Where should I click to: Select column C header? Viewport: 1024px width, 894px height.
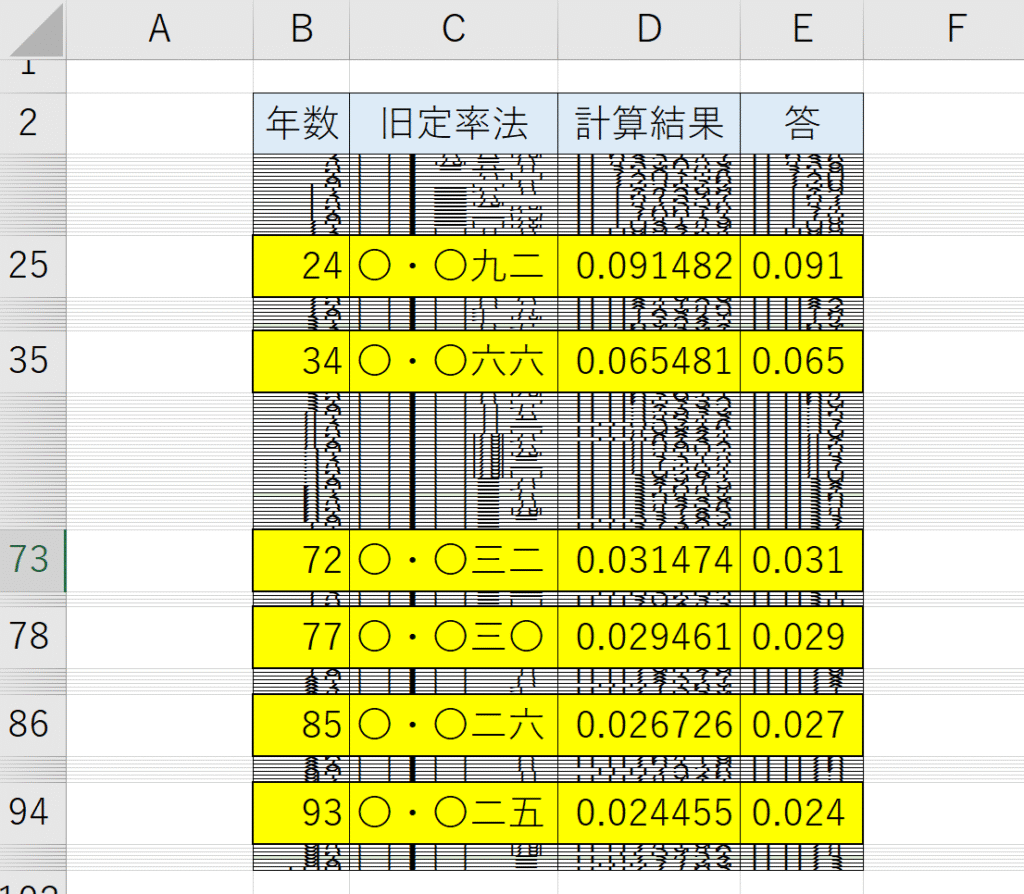click(x=453, y=29)
